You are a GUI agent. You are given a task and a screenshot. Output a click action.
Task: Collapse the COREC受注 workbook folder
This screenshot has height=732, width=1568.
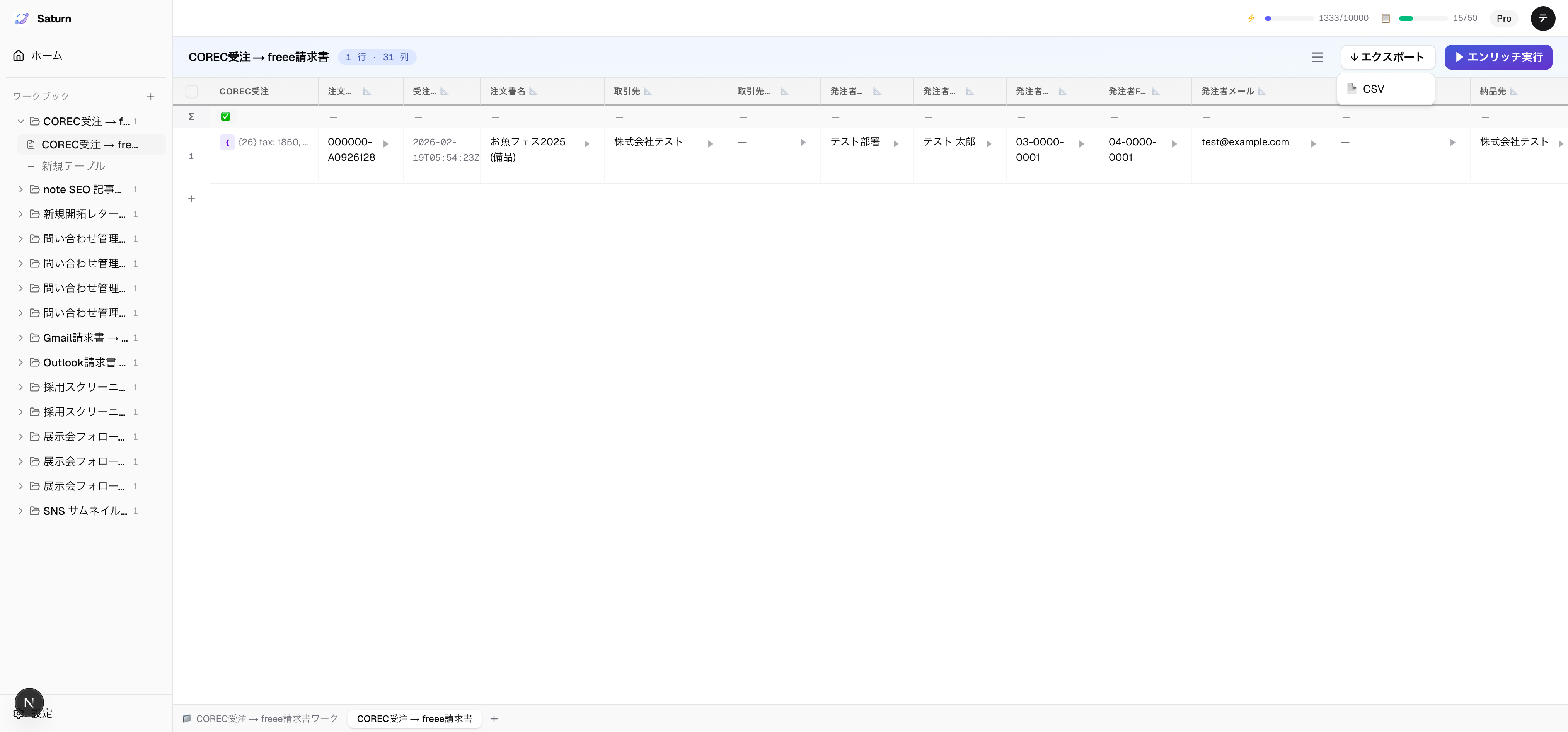21,121
